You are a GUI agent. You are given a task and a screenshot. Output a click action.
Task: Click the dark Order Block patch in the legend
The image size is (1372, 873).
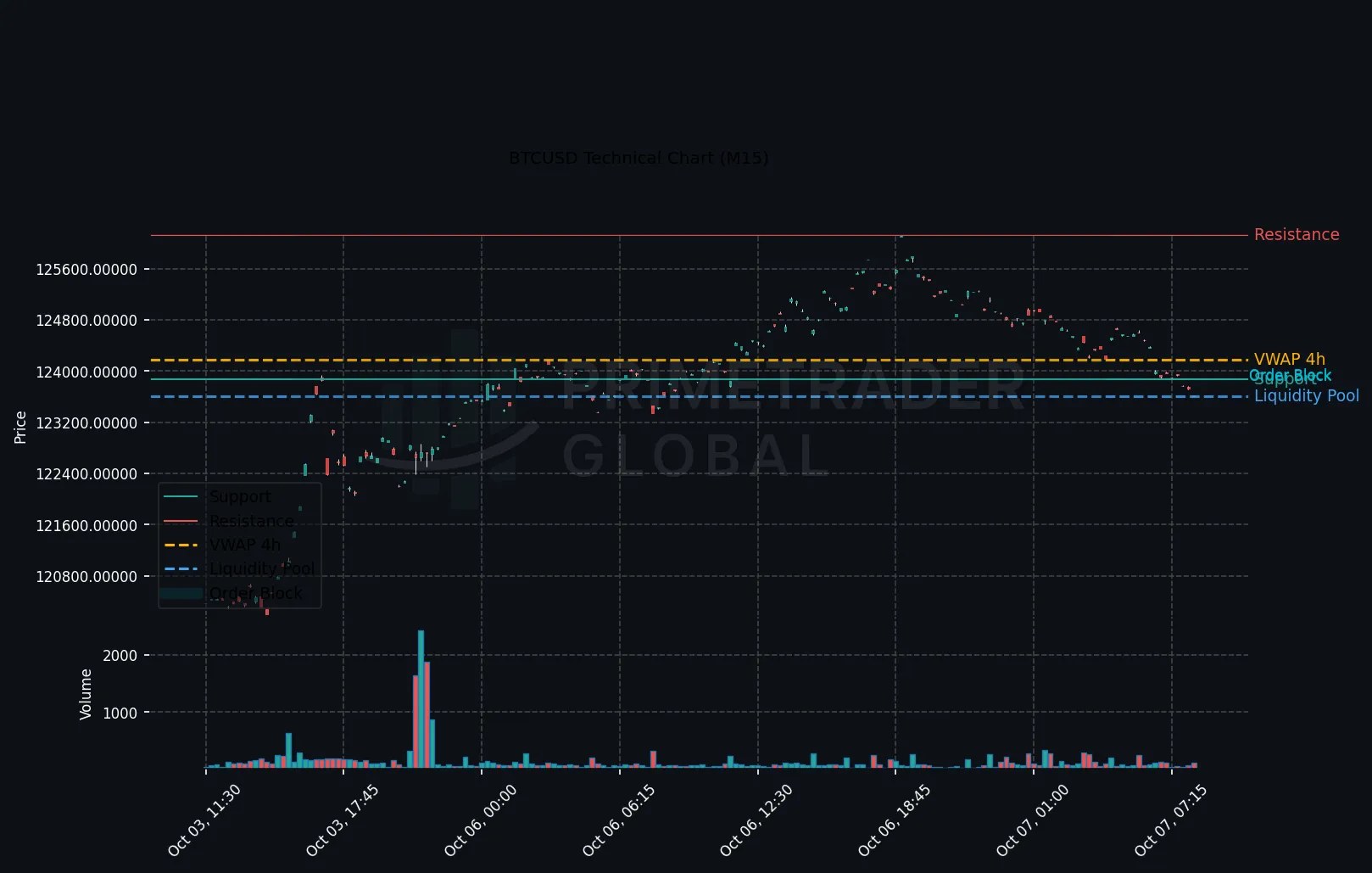[181, 594]
